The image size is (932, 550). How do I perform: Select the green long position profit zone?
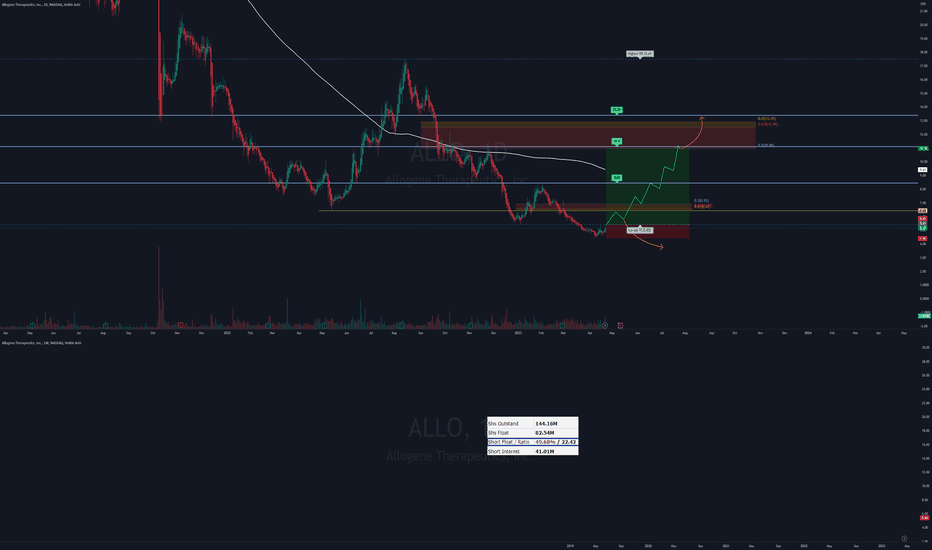(647, 186)
